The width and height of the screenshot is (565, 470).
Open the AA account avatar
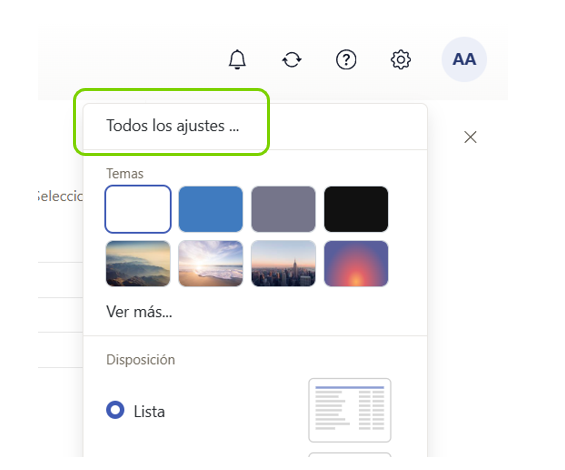coord(464,59)
